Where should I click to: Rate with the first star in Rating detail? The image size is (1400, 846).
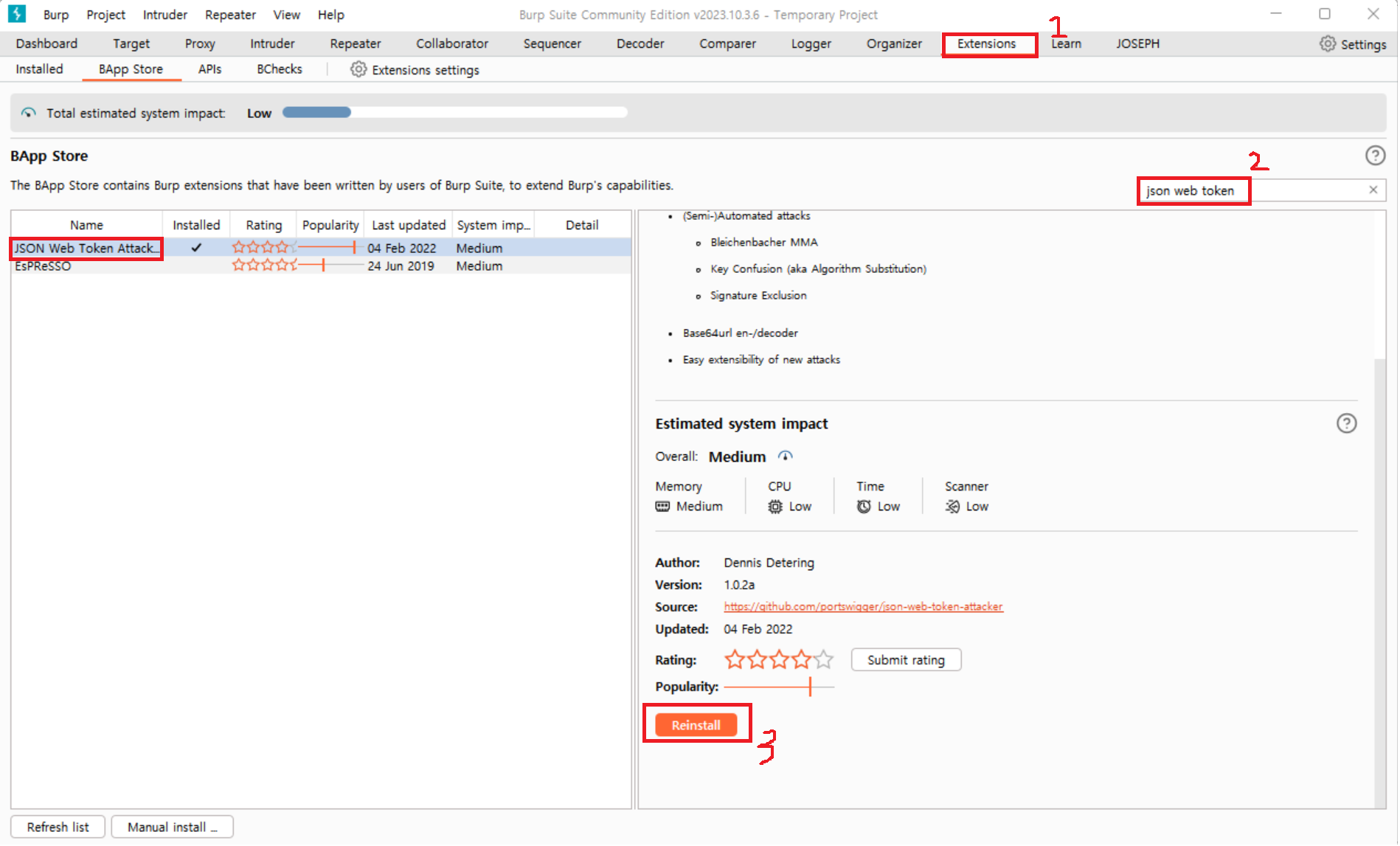735,659
